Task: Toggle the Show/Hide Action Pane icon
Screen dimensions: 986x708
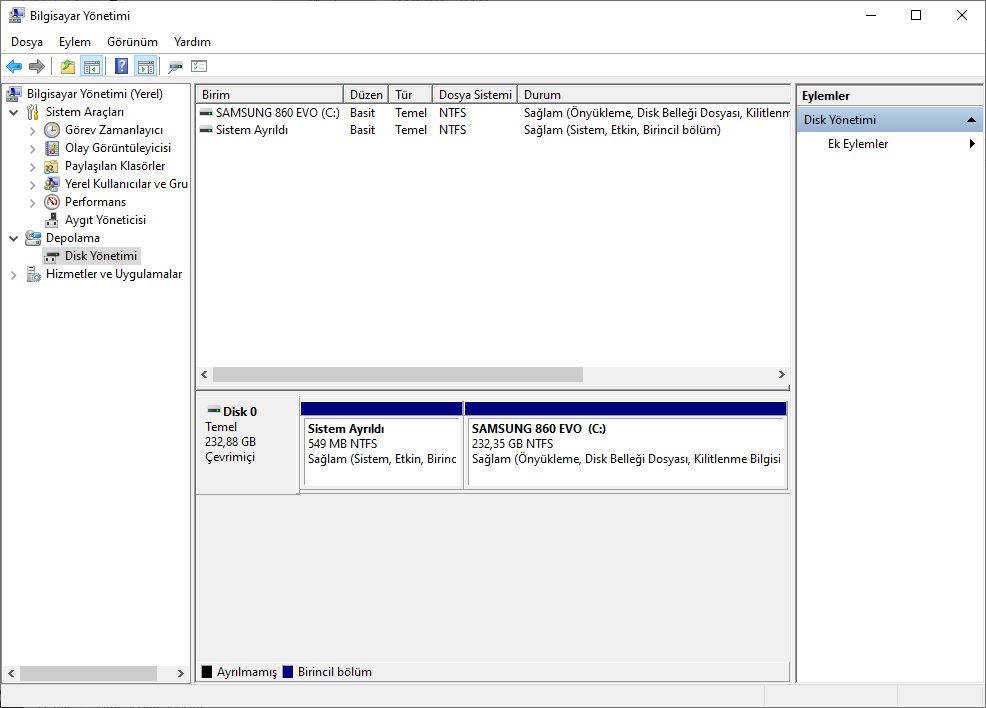Action: [x=146, y=66]
